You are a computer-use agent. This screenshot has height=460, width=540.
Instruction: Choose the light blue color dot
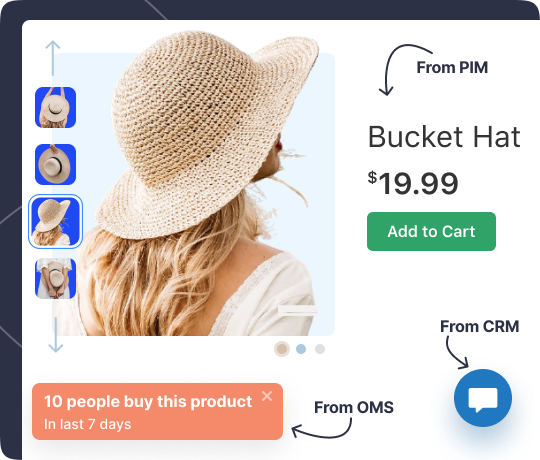301,349
